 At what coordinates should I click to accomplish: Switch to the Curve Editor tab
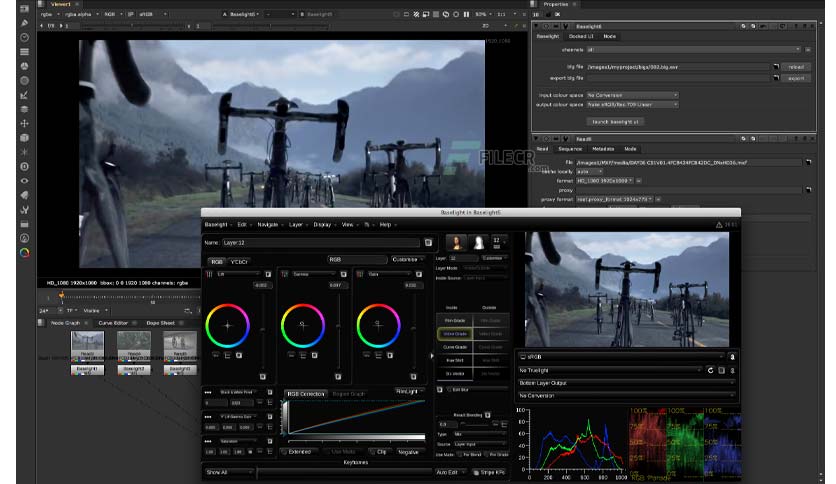(113, 323)
